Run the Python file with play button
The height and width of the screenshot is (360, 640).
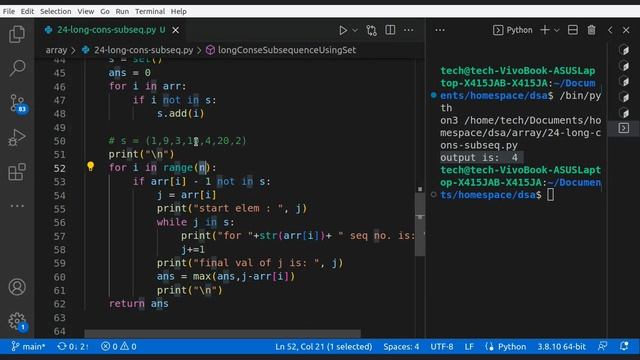(x=343, y=30)
